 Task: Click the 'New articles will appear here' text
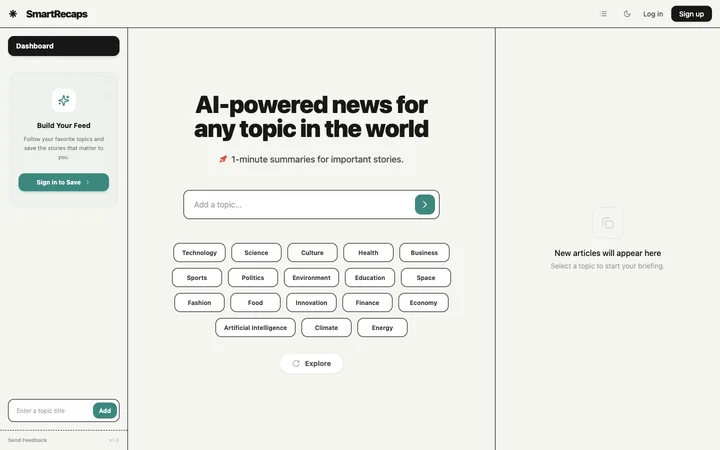tap(608, 253)
